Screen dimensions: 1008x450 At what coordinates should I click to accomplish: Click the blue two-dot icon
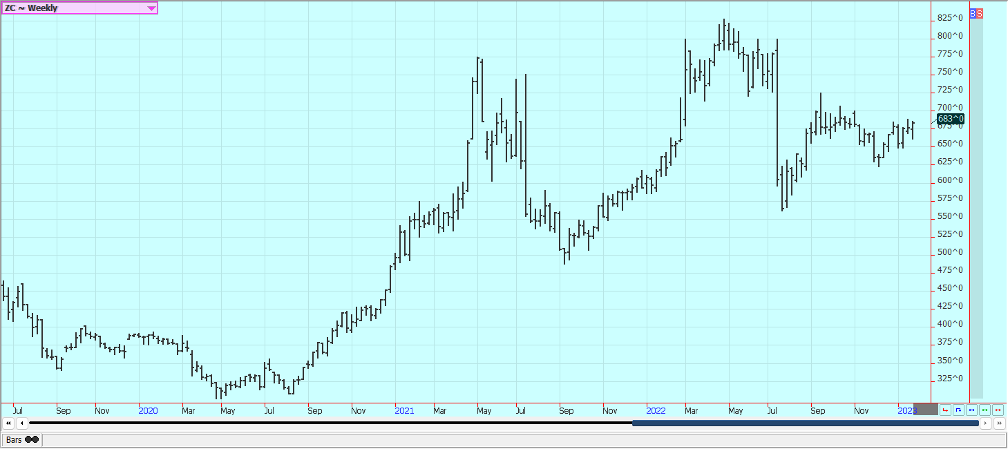point(971,410)
